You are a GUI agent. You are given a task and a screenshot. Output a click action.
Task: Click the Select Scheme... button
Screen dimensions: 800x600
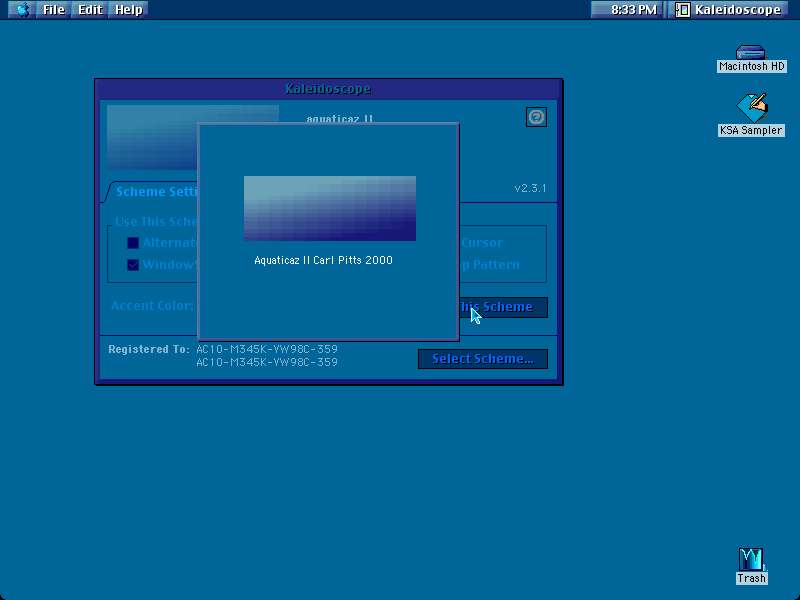(x=483, y=359)
